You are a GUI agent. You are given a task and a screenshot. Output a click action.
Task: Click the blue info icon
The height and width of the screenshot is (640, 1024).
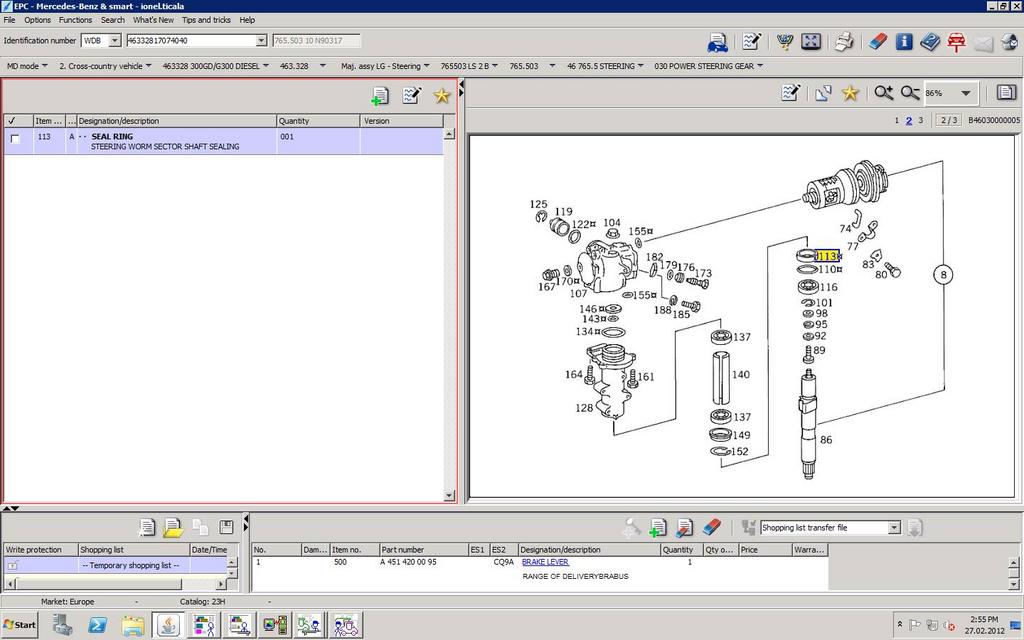click(x=904, y=42)
